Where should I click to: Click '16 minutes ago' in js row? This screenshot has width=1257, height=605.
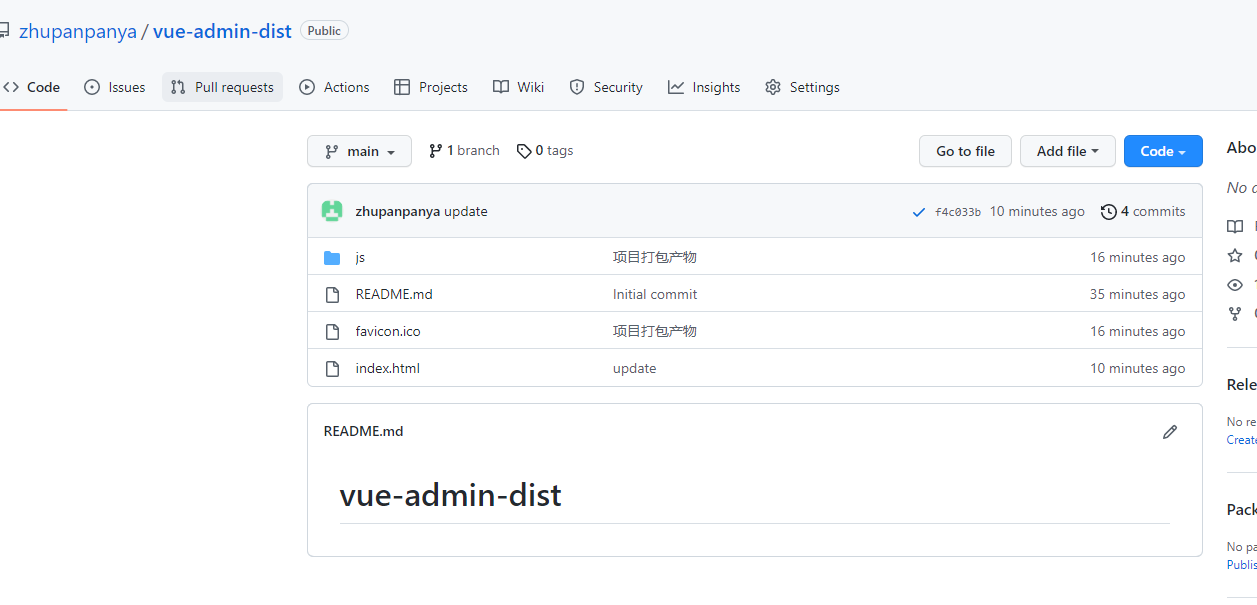coord(1137,257)
